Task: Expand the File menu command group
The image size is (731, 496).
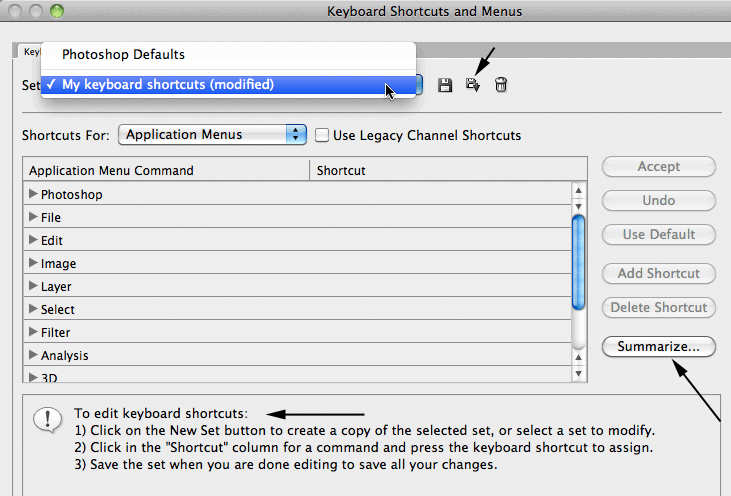Action: [x=33, y=217]
